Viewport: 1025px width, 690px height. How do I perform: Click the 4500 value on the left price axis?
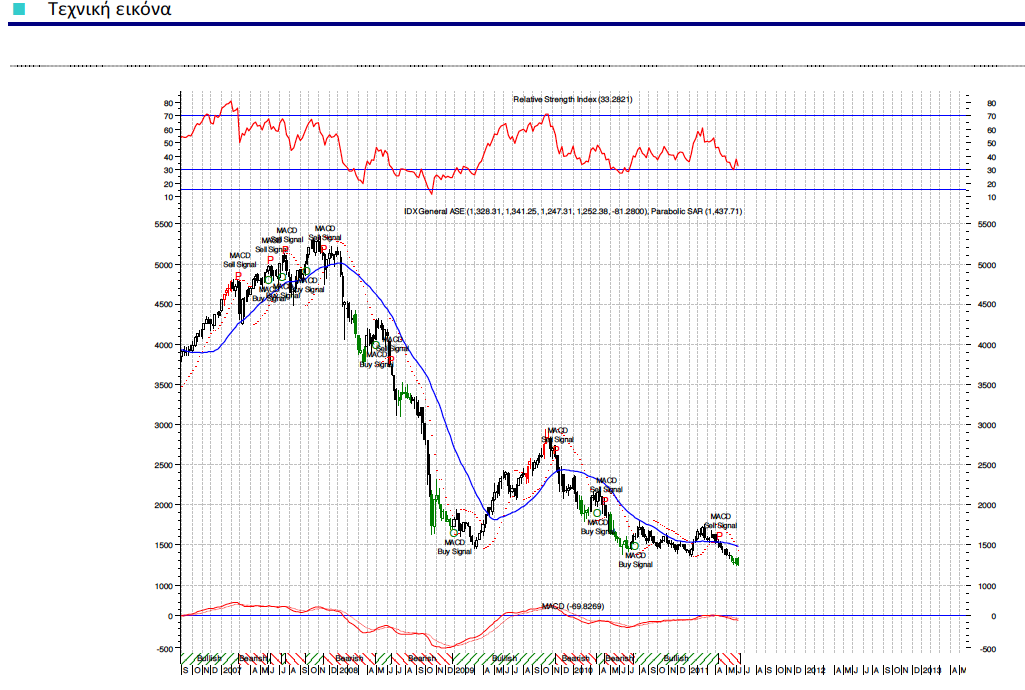[164, 304]
